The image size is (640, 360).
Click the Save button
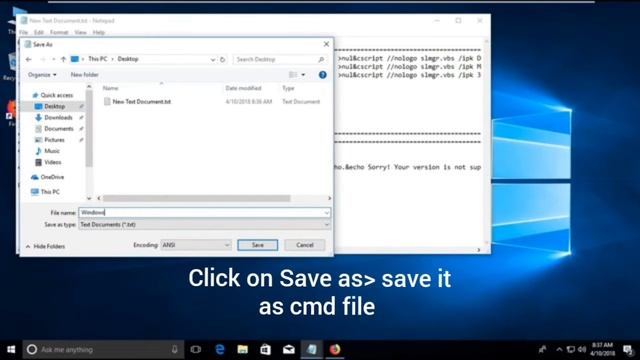point(258,245)
